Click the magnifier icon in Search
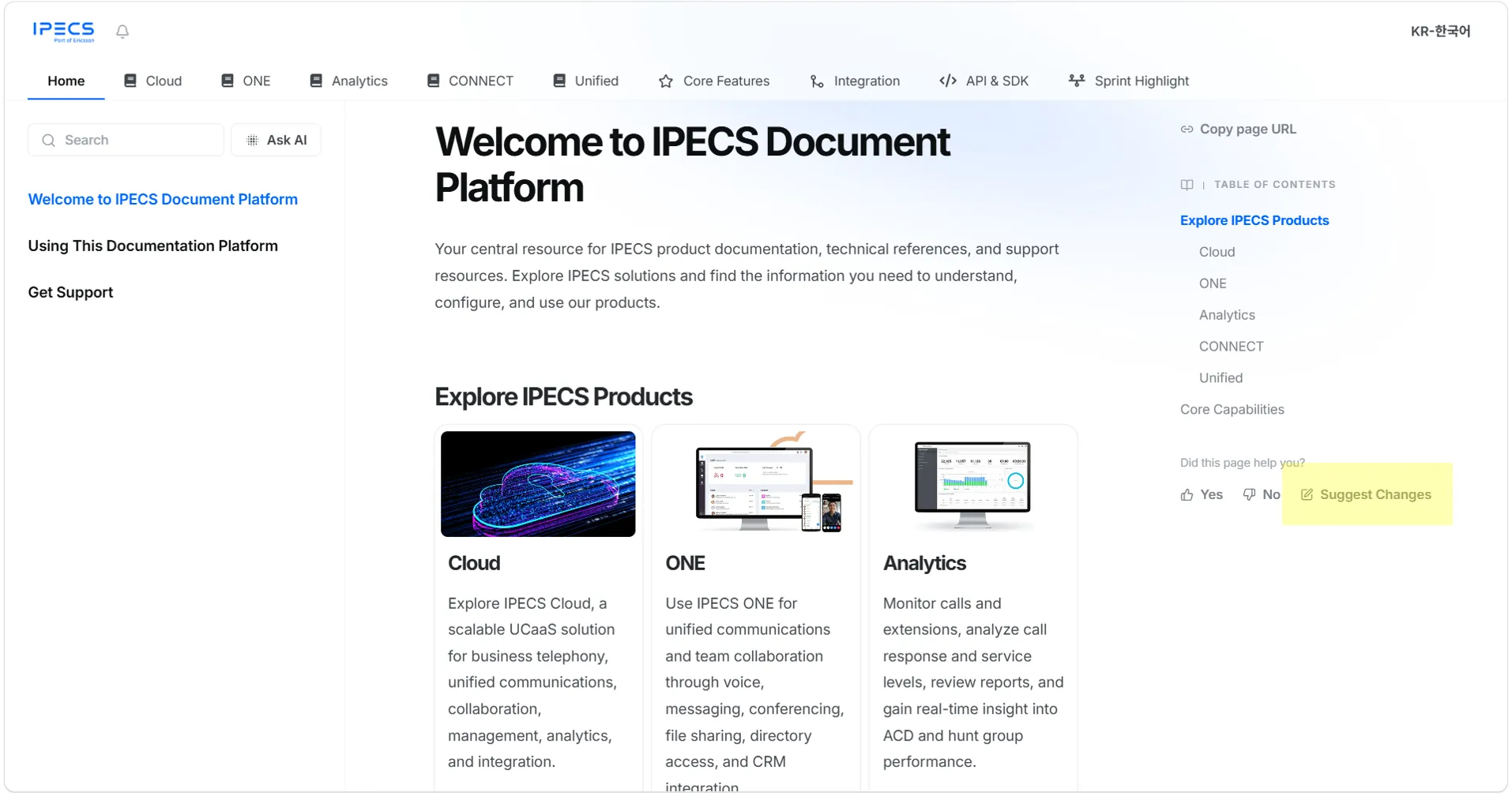 click(x=48, y=140)
